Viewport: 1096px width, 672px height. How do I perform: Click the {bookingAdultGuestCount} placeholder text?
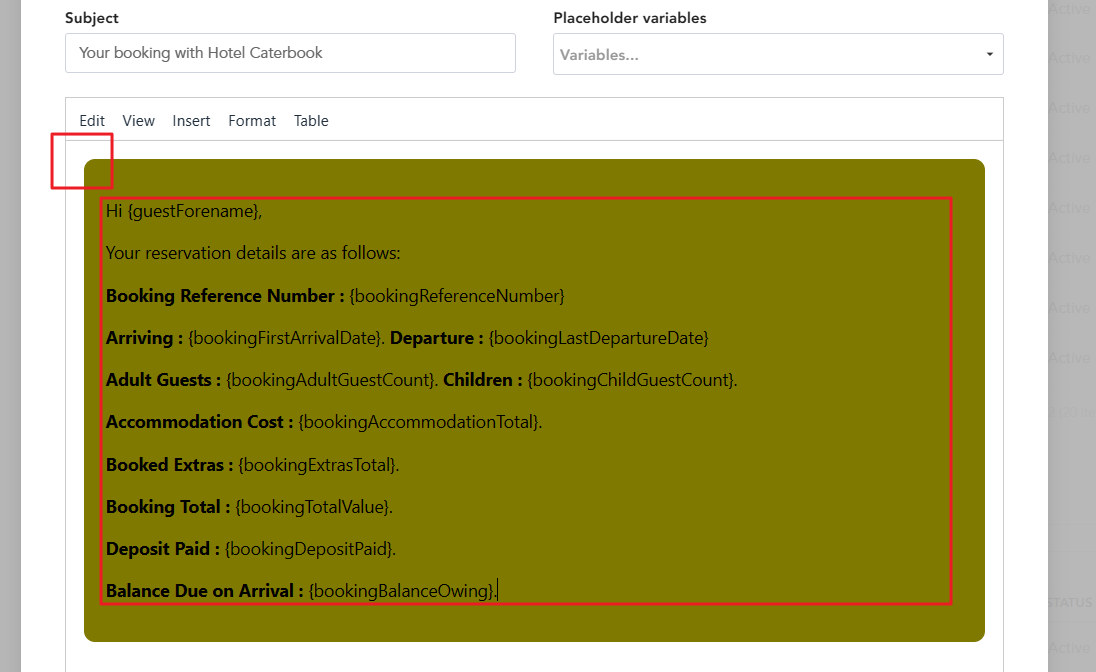tap(331, 380)
